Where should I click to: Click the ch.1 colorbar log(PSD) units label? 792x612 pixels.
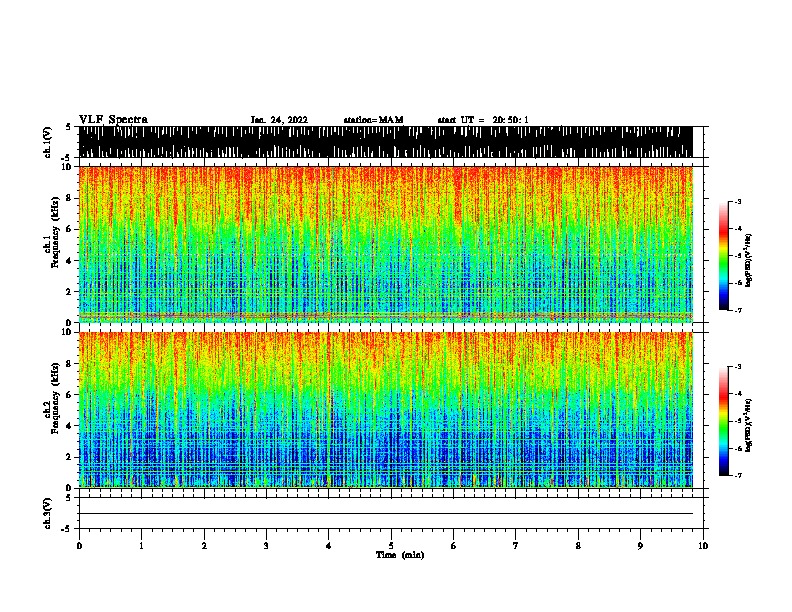tap(749, 261)
